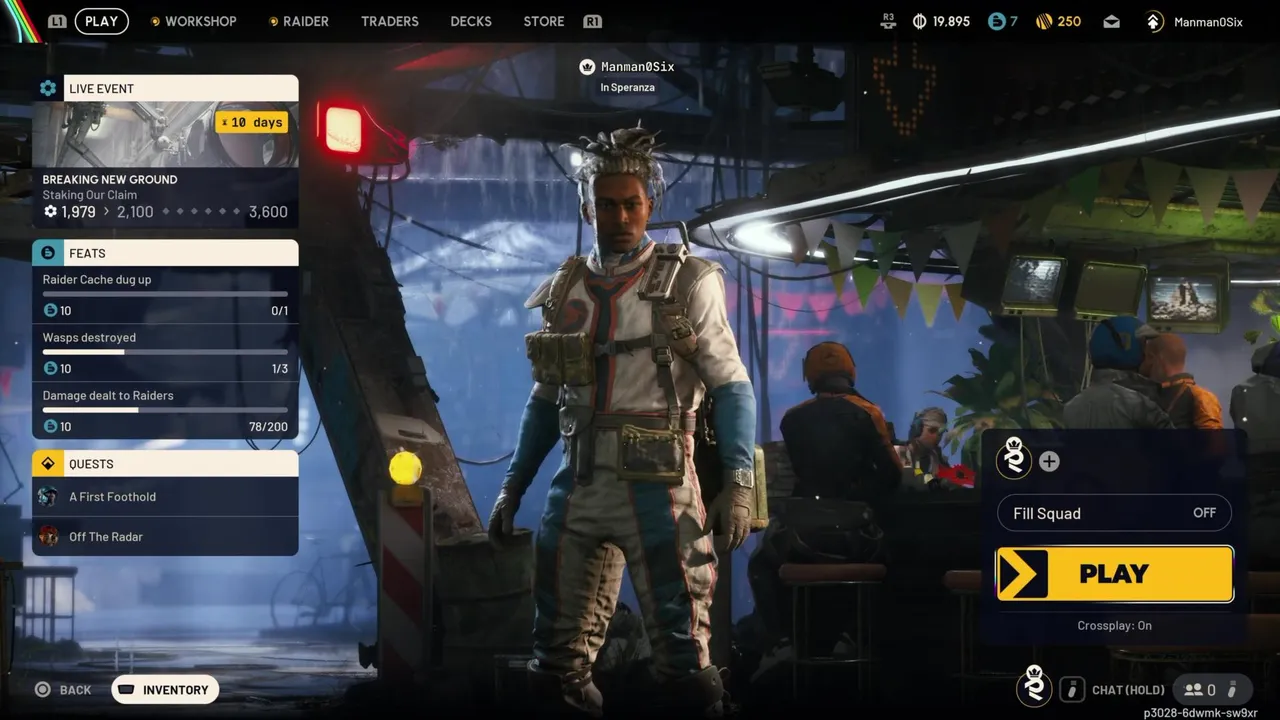Click reward icon under Damage dealt to Raiders
Viewport: 1280px width, 720px height.
50,427
